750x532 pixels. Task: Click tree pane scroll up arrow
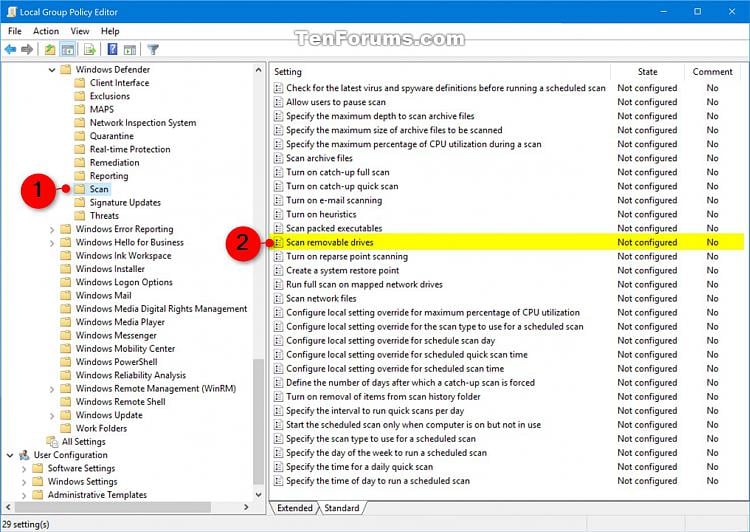pyautogui.click(x=258, y=70)
